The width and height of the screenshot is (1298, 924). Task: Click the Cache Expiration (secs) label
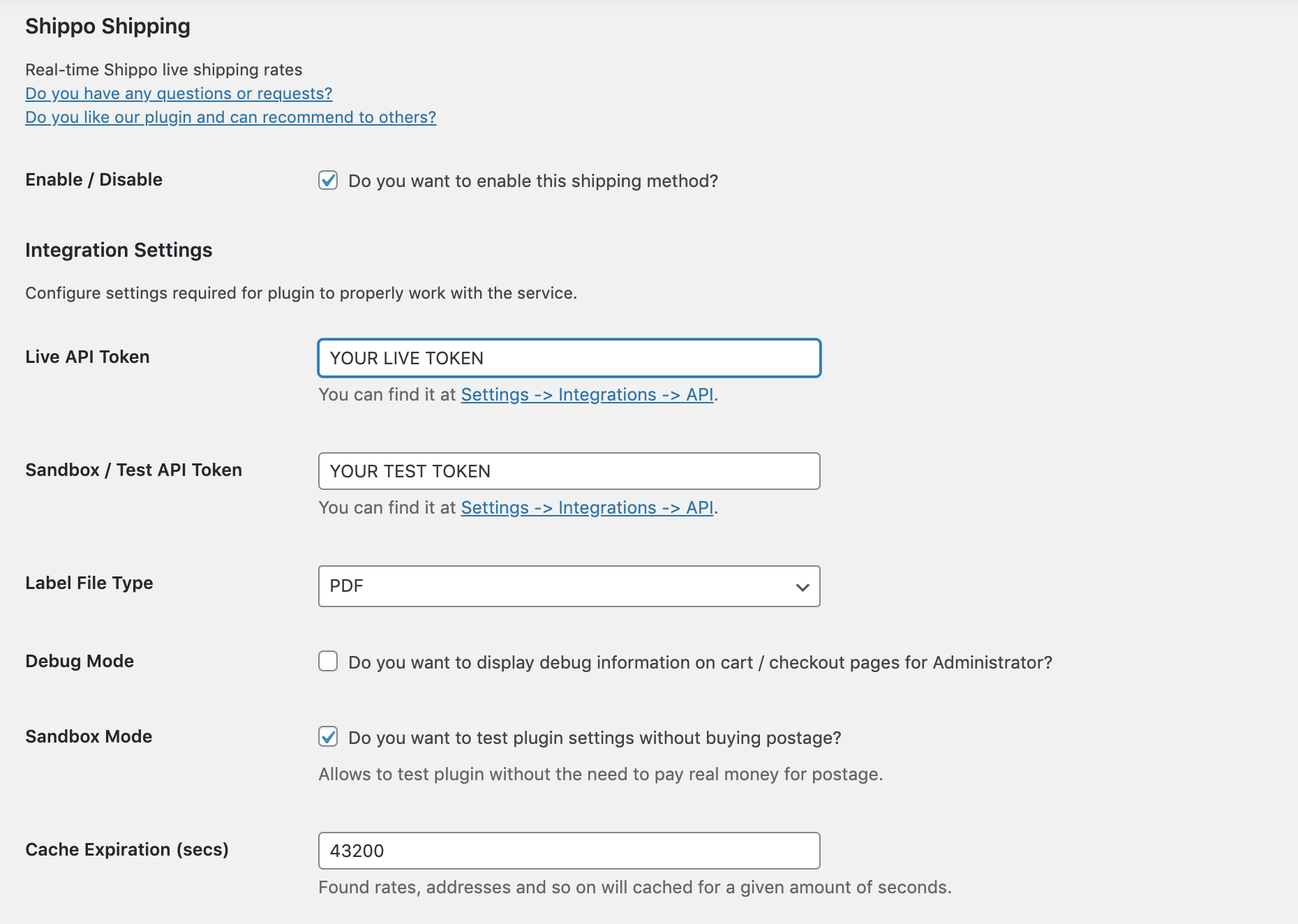(x=127, y=850)
